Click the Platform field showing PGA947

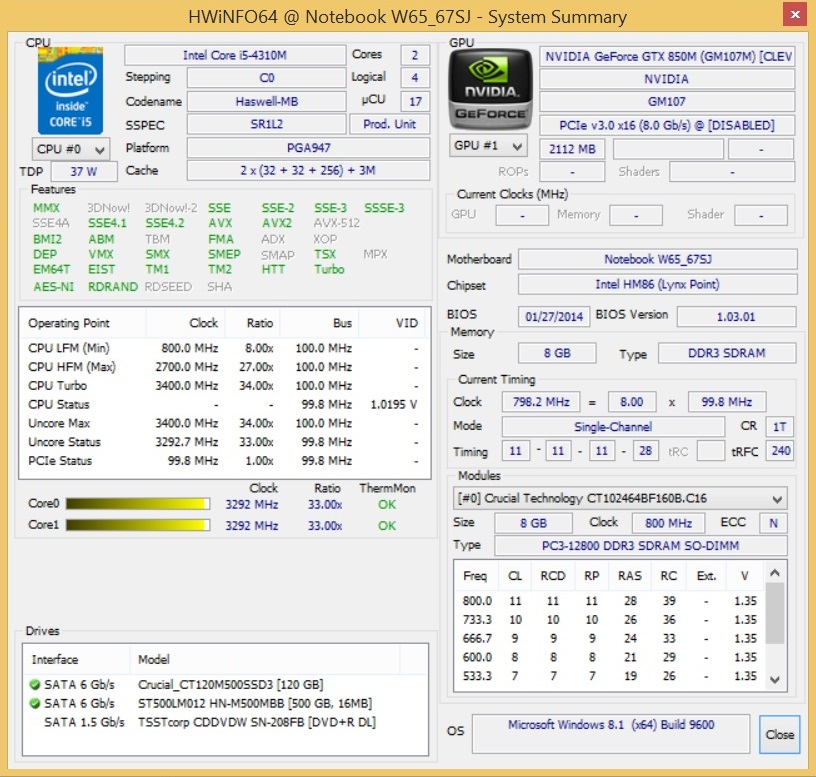click(x=309, y=148)
